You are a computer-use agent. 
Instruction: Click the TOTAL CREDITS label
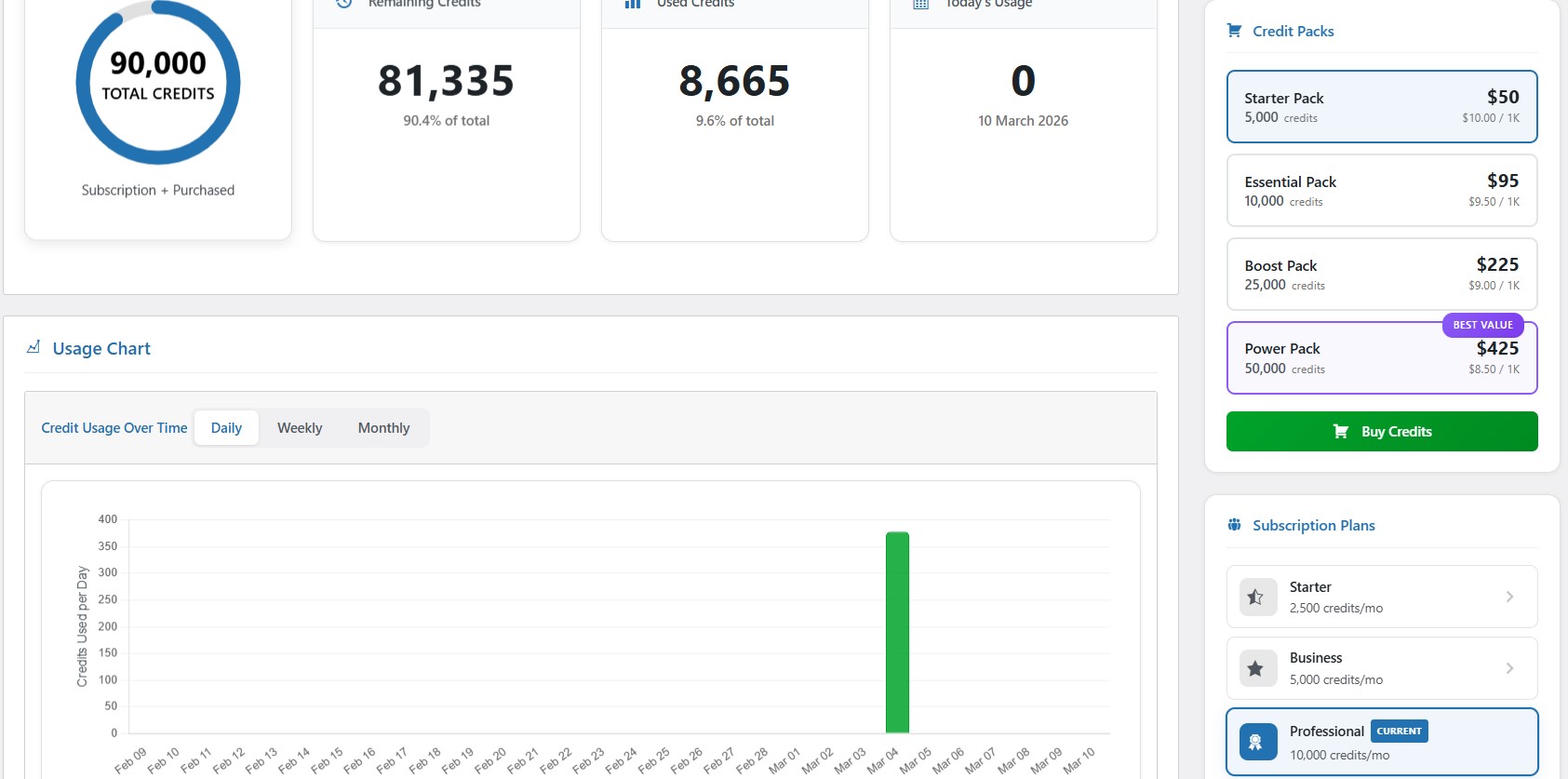coord(158,94)
